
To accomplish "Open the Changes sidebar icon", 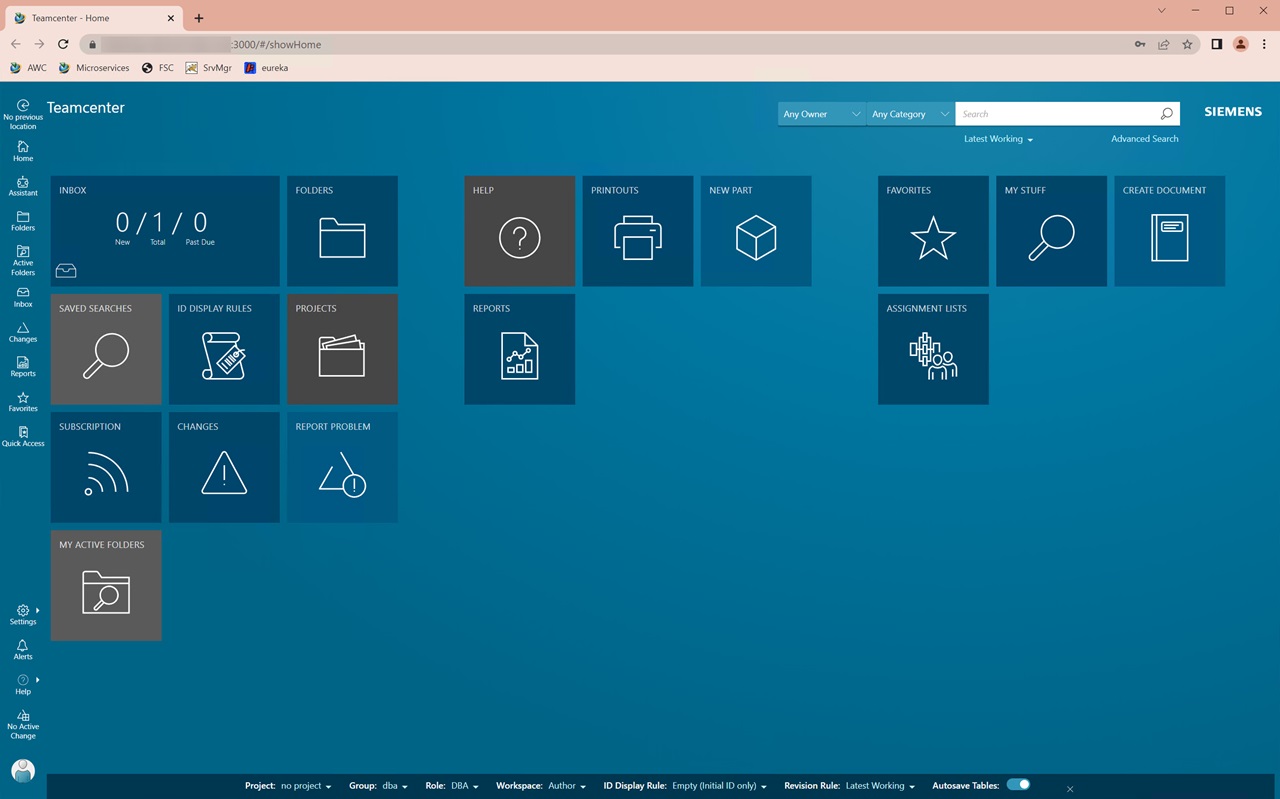I will click(x=23, y=332).
